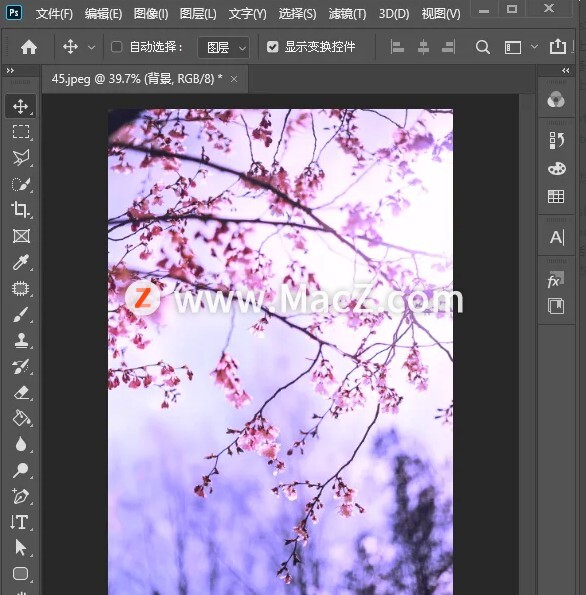The width and height of the screenshot is (586, 595).
Task: Open the grid Patterns panel icon
Action: click(x=556, y=197)
